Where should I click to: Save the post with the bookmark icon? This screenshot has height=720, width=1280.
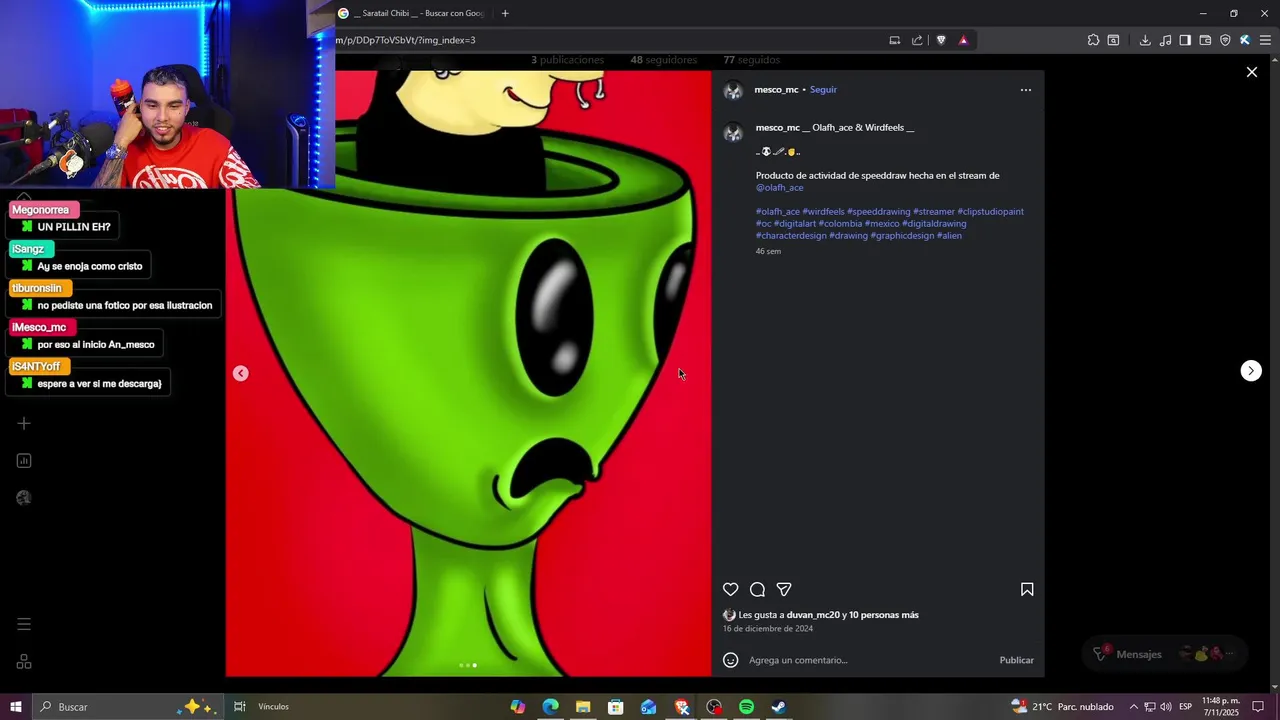(1027, 589)
